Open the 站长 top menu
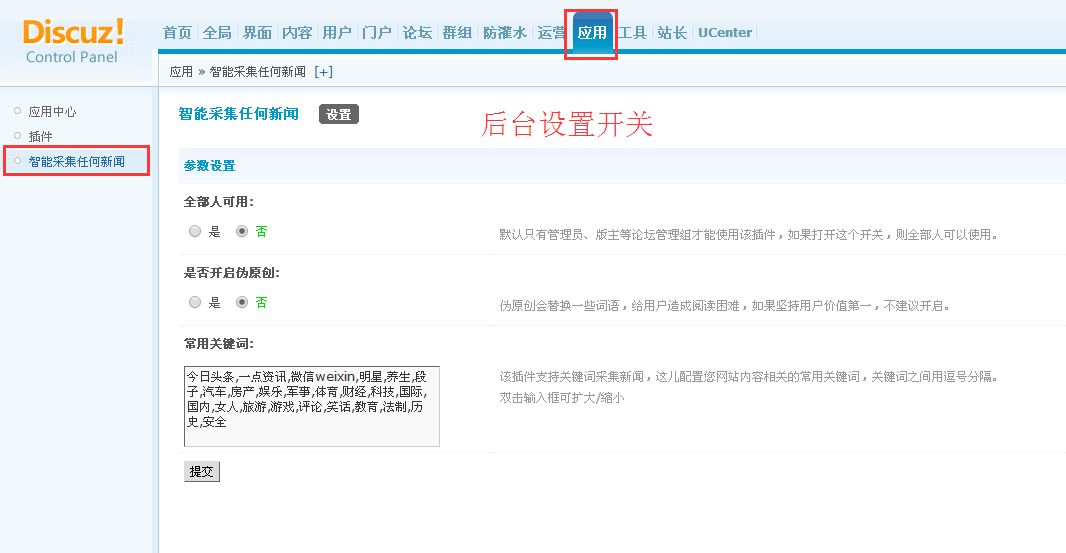 (672, 33)
